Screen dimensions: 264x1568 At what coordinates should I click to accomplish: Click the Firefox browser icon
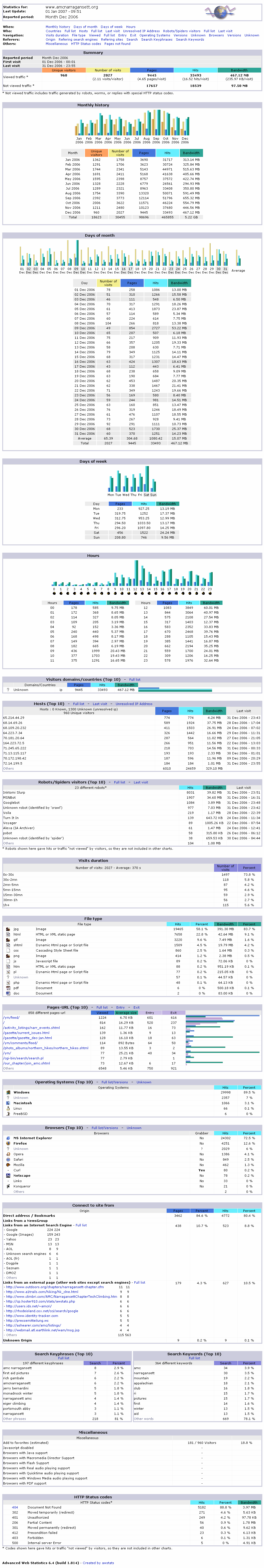pyautogui.click(x=7, y=1143)
